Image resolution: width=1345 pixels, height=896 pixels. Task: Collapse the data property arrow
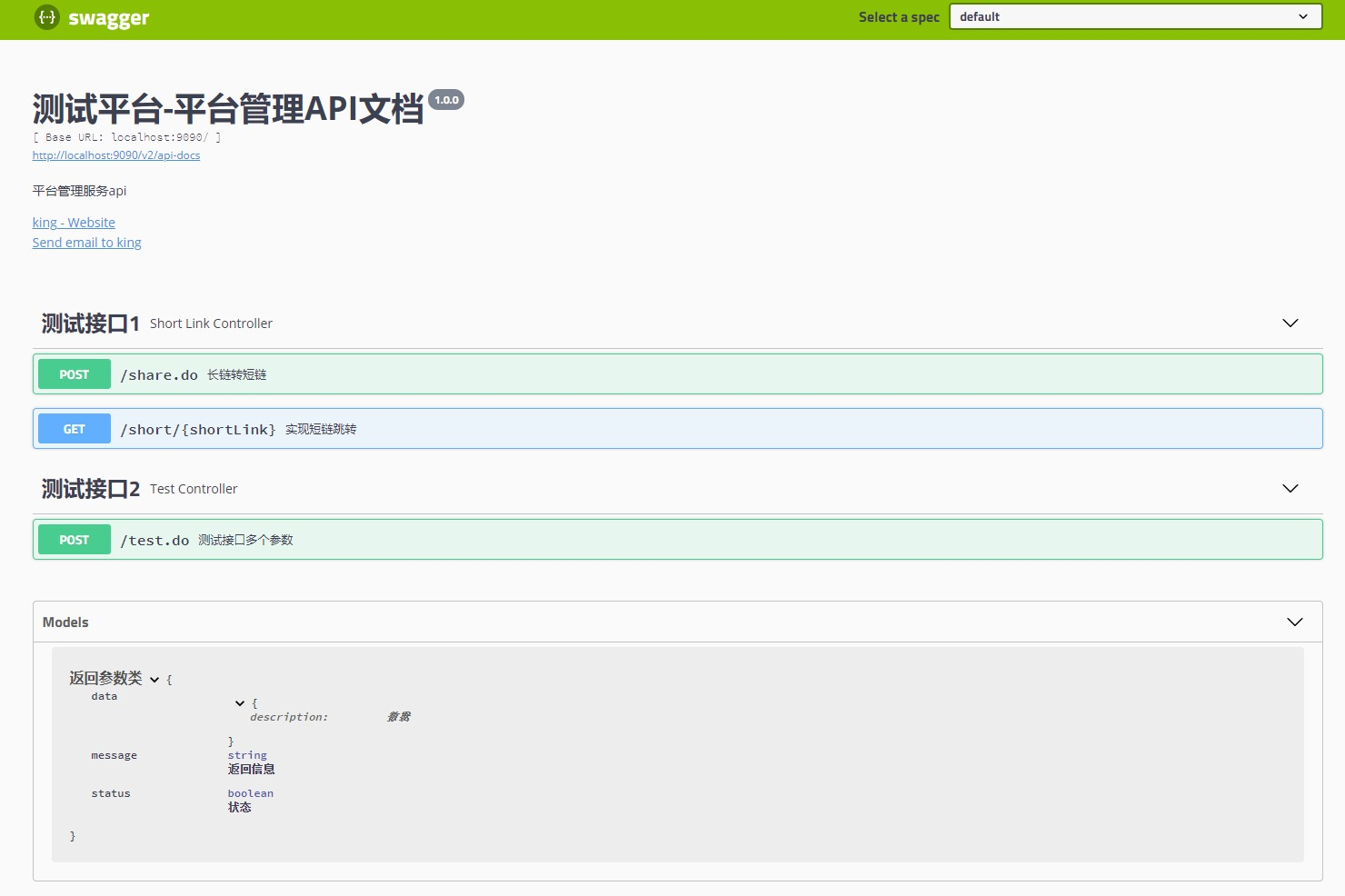tap(239, 702)
